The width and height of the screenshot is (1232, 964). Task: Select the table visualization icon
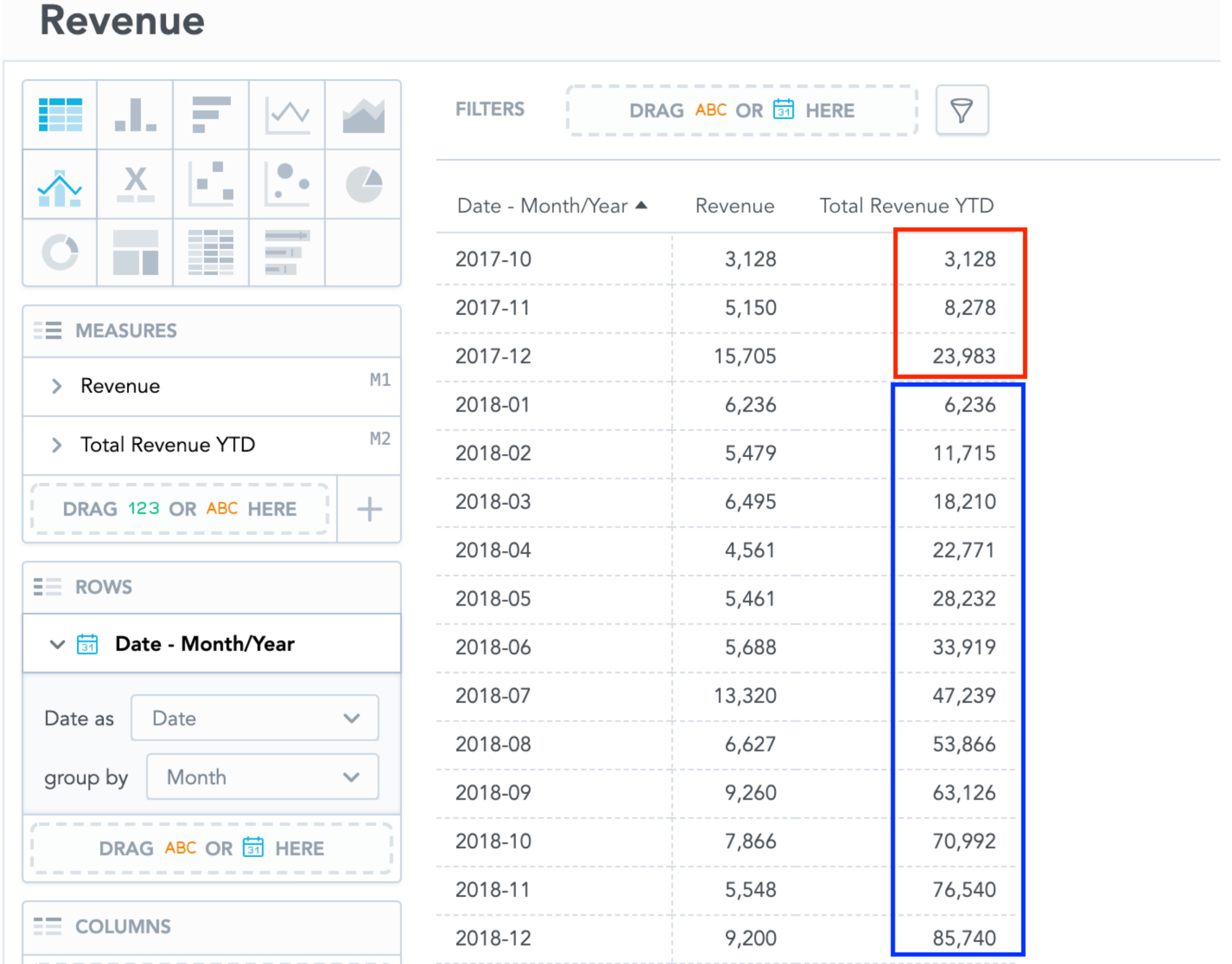pos(59,116)
